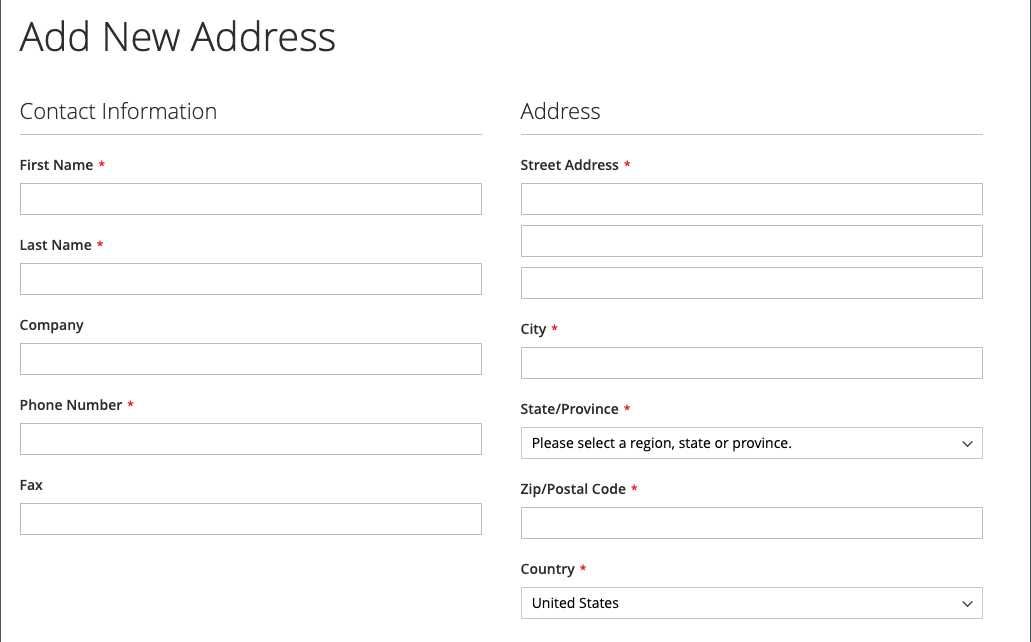Click the required asterisk beside First Name
This screenshot has width=1031, height=642.
101,164
